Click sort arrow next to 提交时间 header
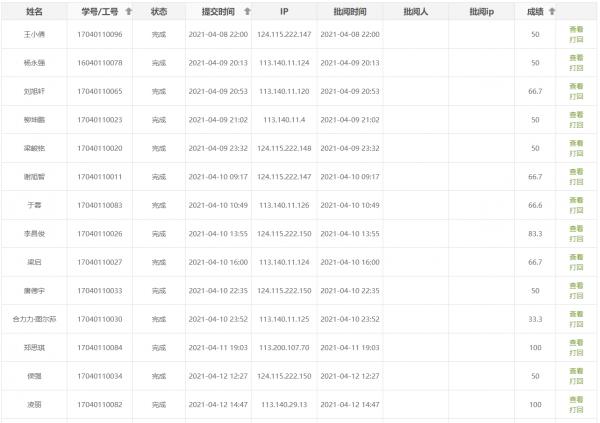Screen dimensions: 600x423 click(x=247, y=11)
